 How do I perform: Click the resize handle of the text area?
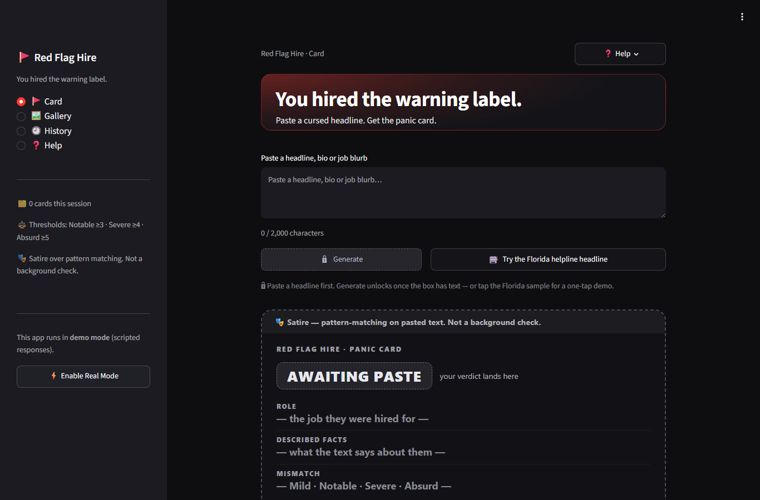662,215
